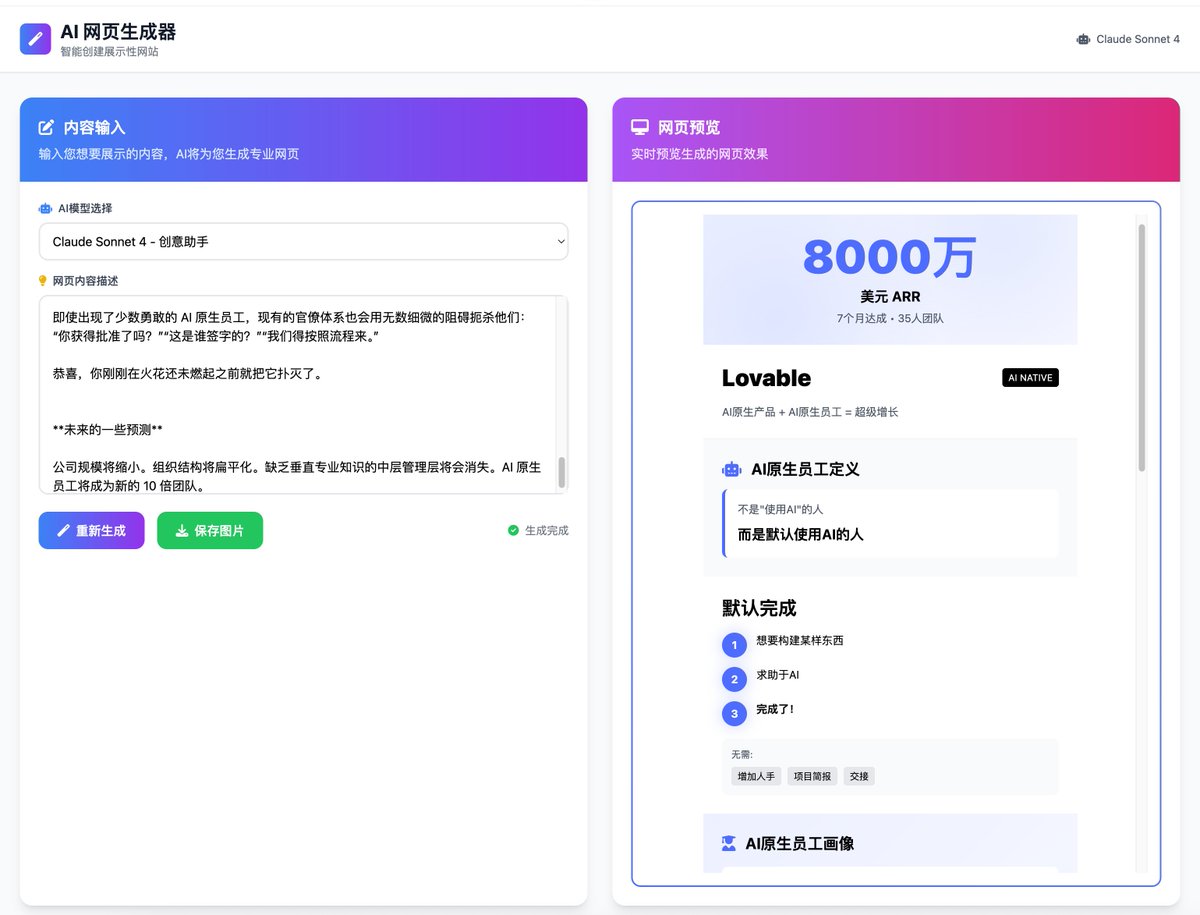Click step circle number 3

pyautogui.click(x=734, y=713)
